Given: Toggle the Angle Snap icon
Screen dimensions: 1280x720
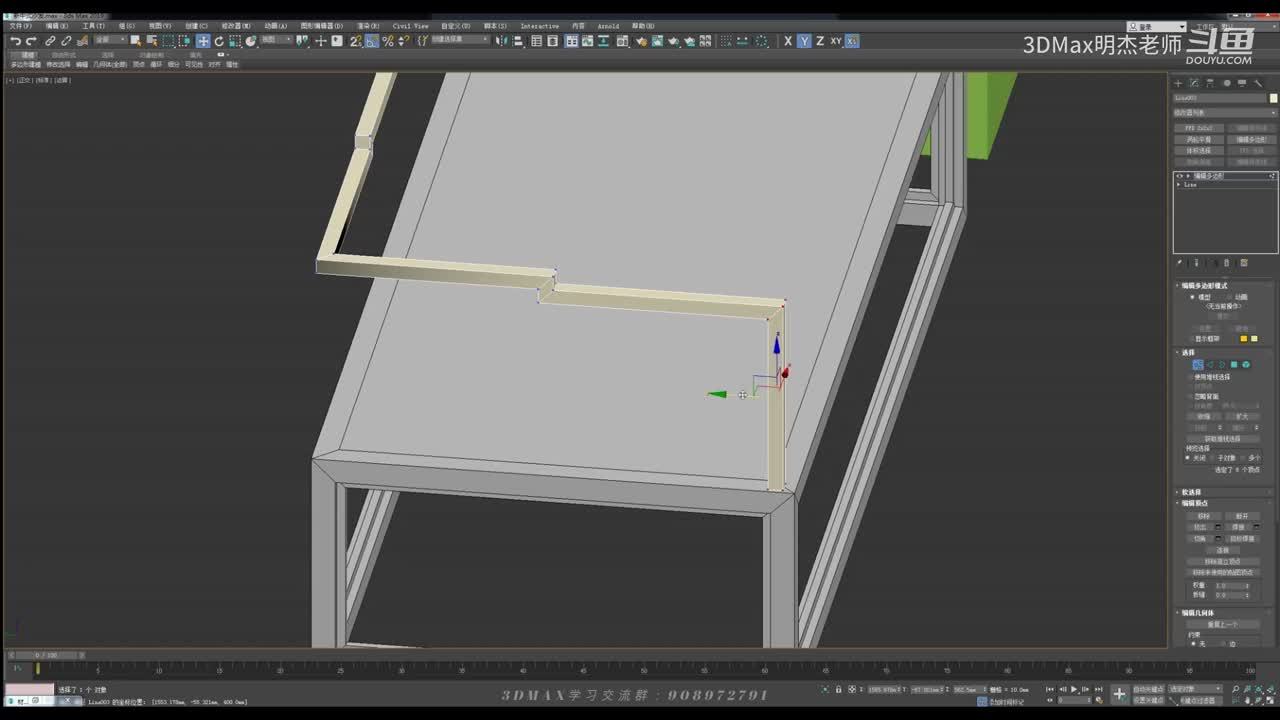Looking at the screenshot, I should click(371, 41).
